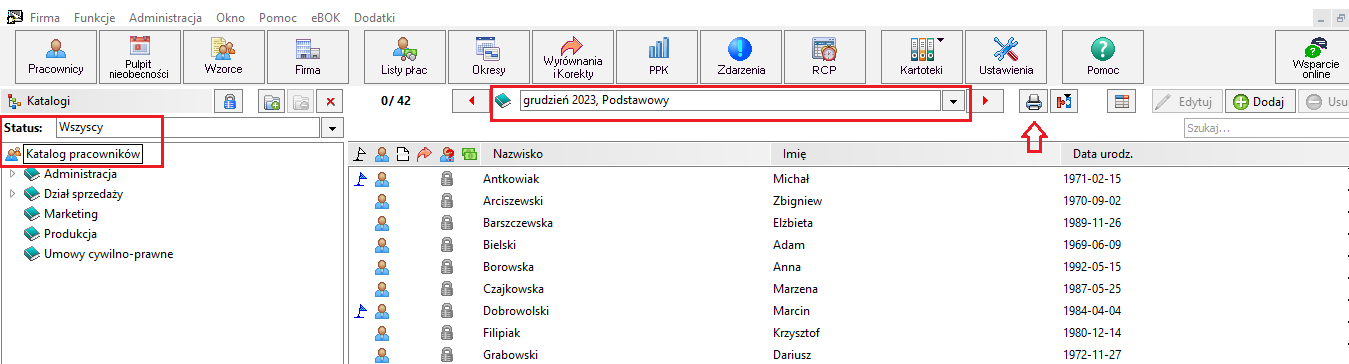Open the Pracownicy module

(x=56, y=56)
